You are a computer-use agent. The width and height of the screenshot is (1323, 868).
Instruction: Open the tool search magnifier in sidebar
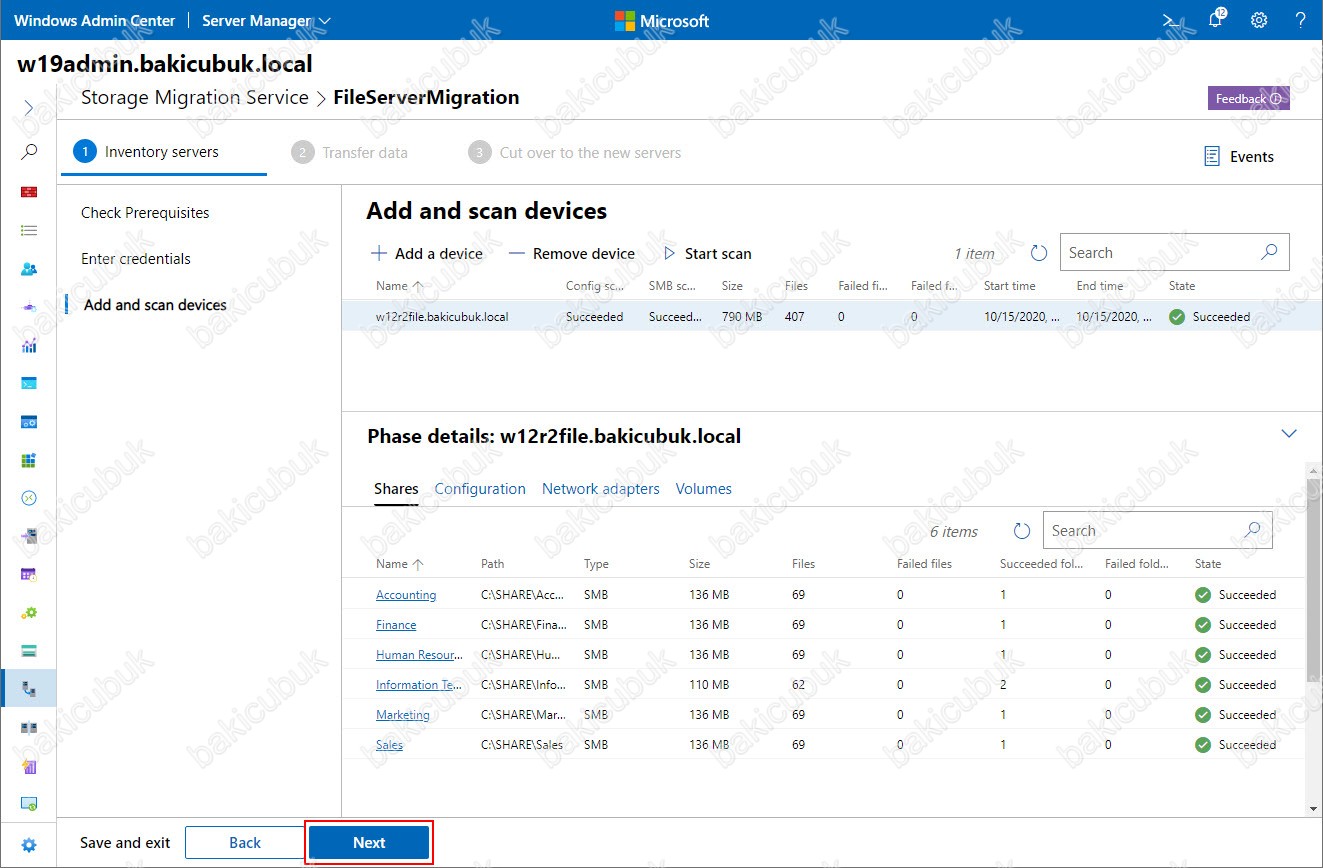tap(29, 152)
